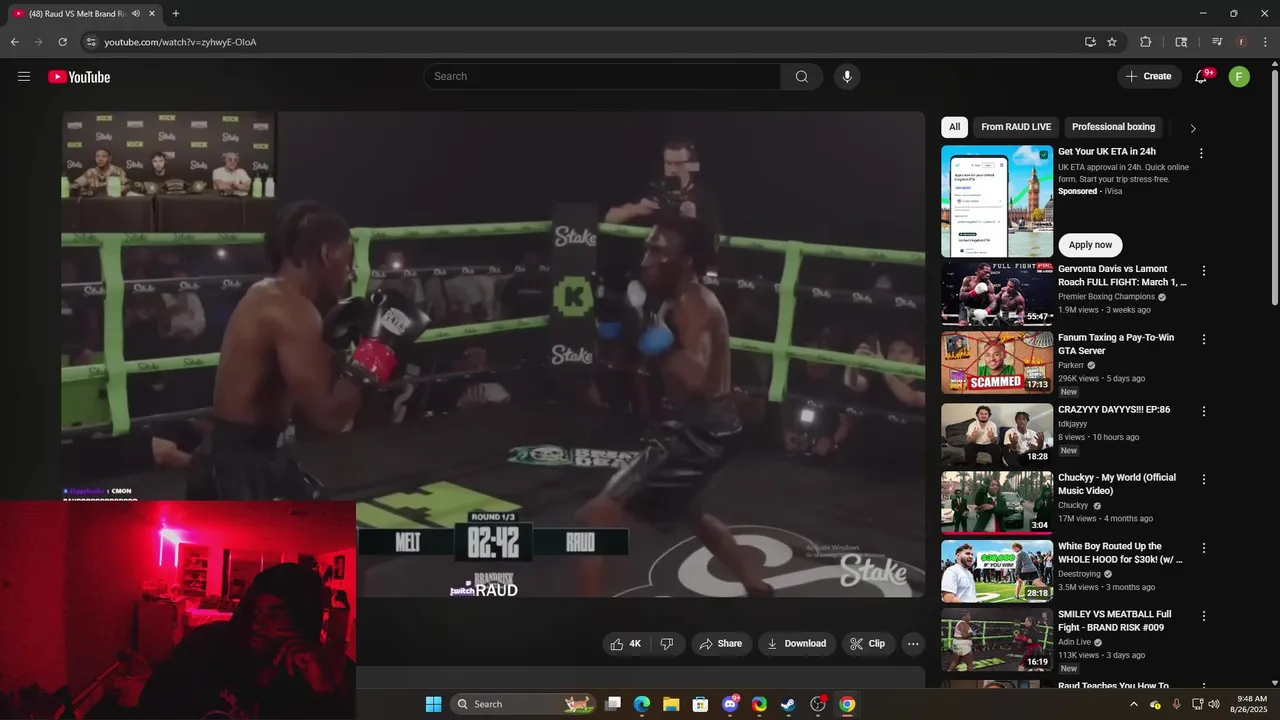Open Microsoft Store from taskbar
Viewport: 1280px width, 720px height.
(x=701, y=704)
